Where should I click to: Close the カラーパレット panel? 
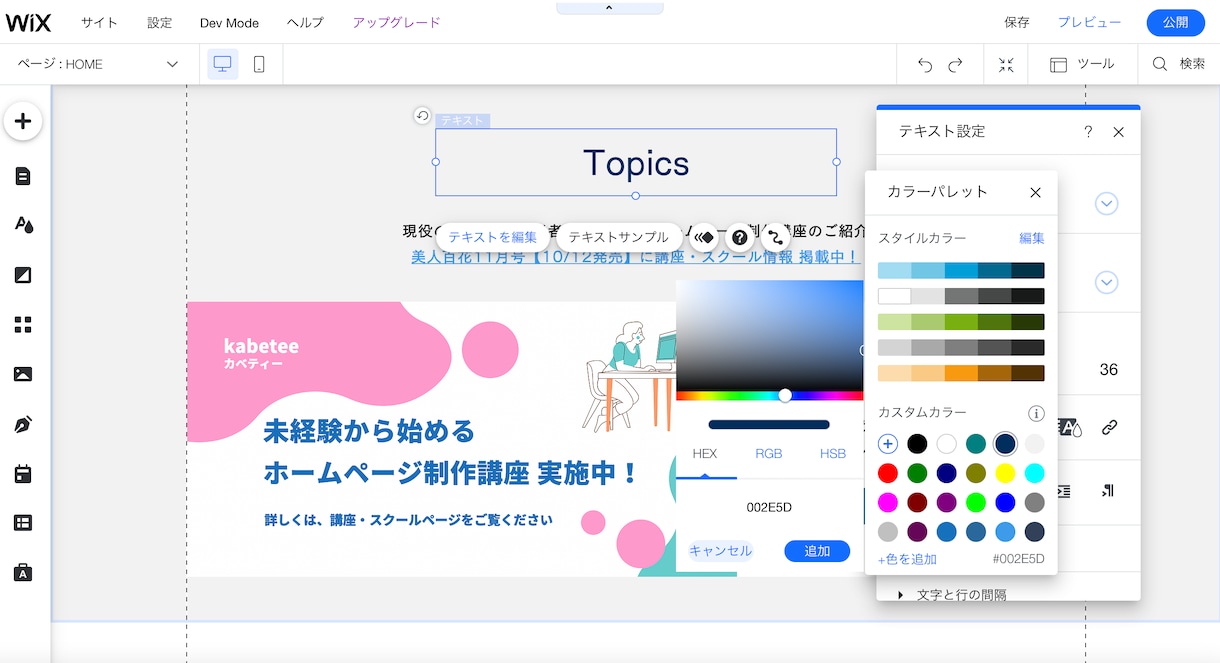coord(1036,192)
